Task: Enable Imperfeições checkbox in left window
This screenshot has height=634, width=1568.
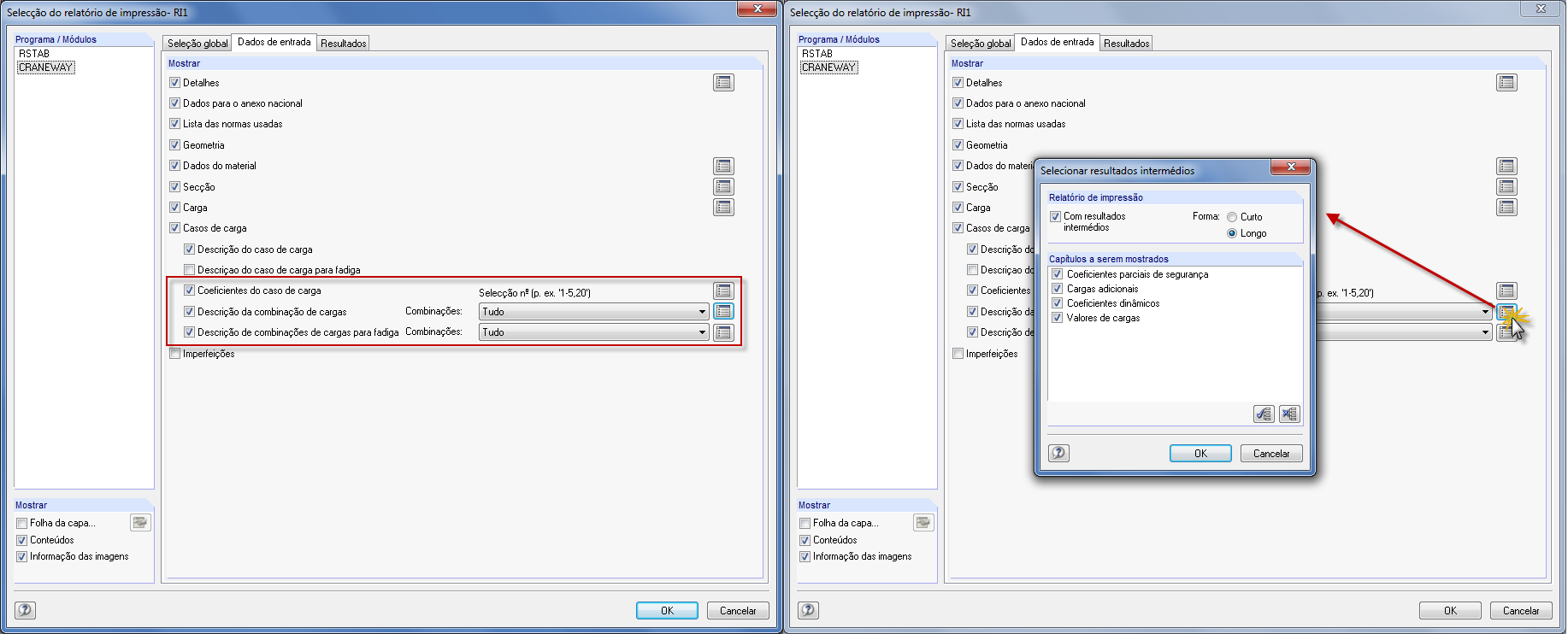Action: 174,354
